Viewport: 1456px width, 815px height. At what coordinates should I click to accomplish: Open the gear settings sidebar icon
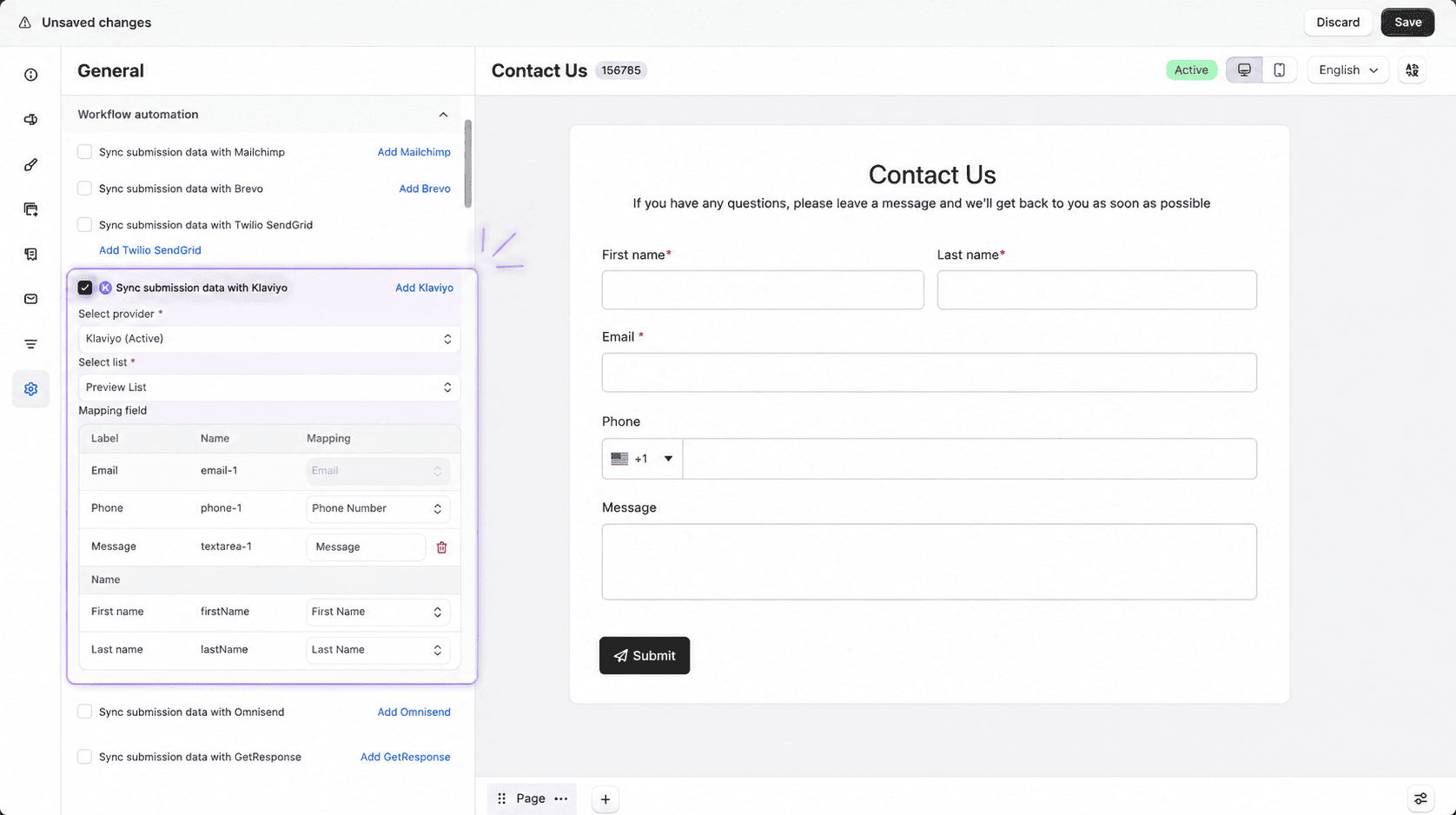(x=31, y=389)
